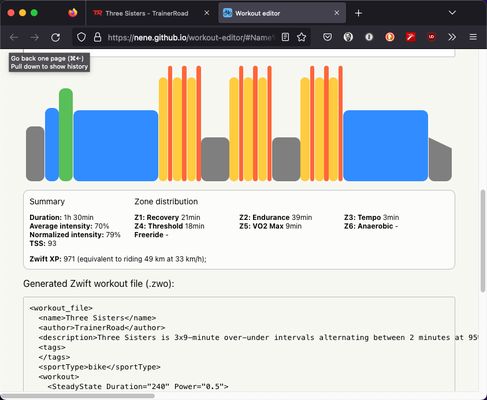
Task: Click the last wide blue endurance block
Action: pyautogui.click(x=385, y=146)
